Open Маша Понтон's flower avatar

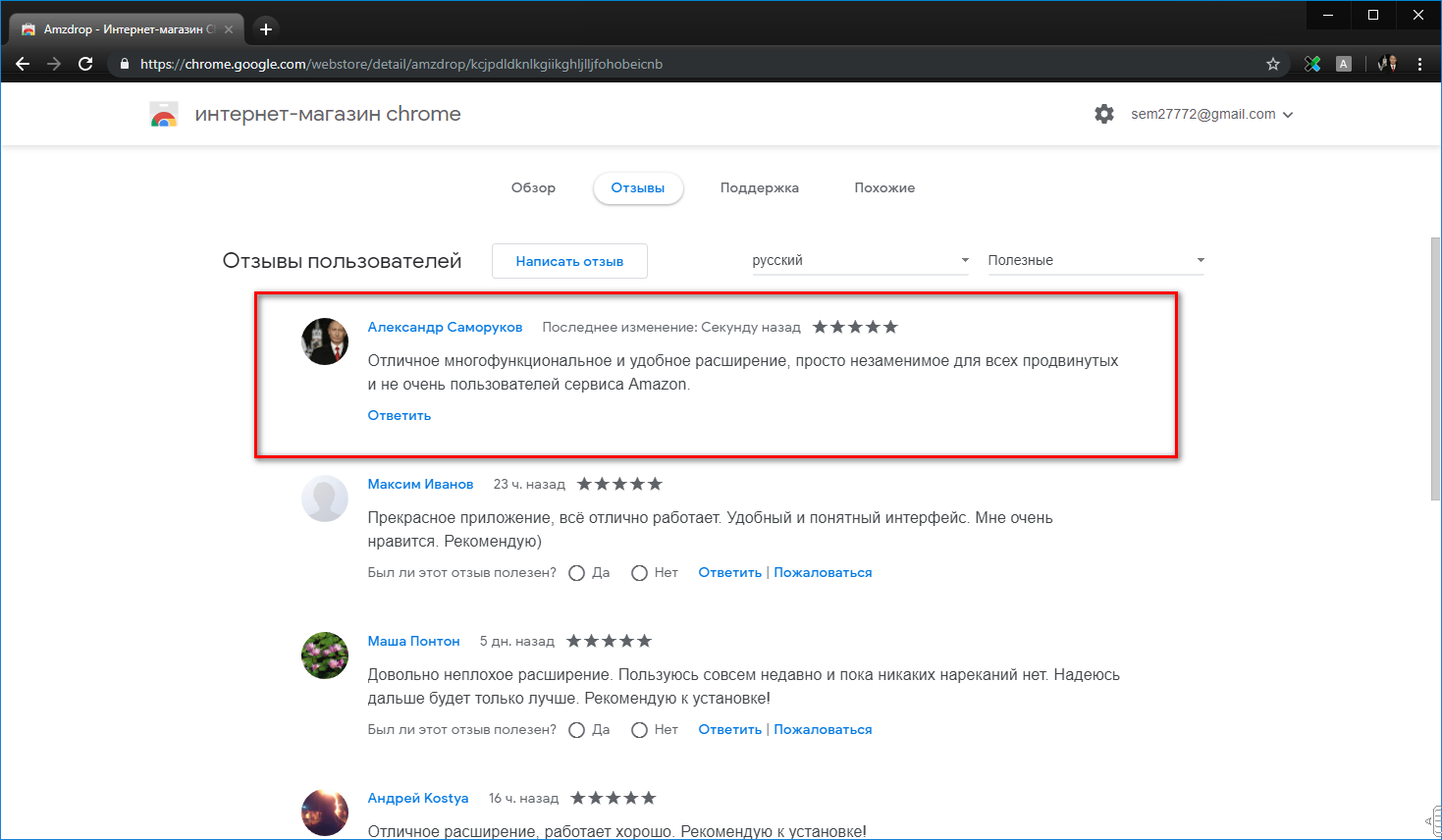tap(325, 656)
